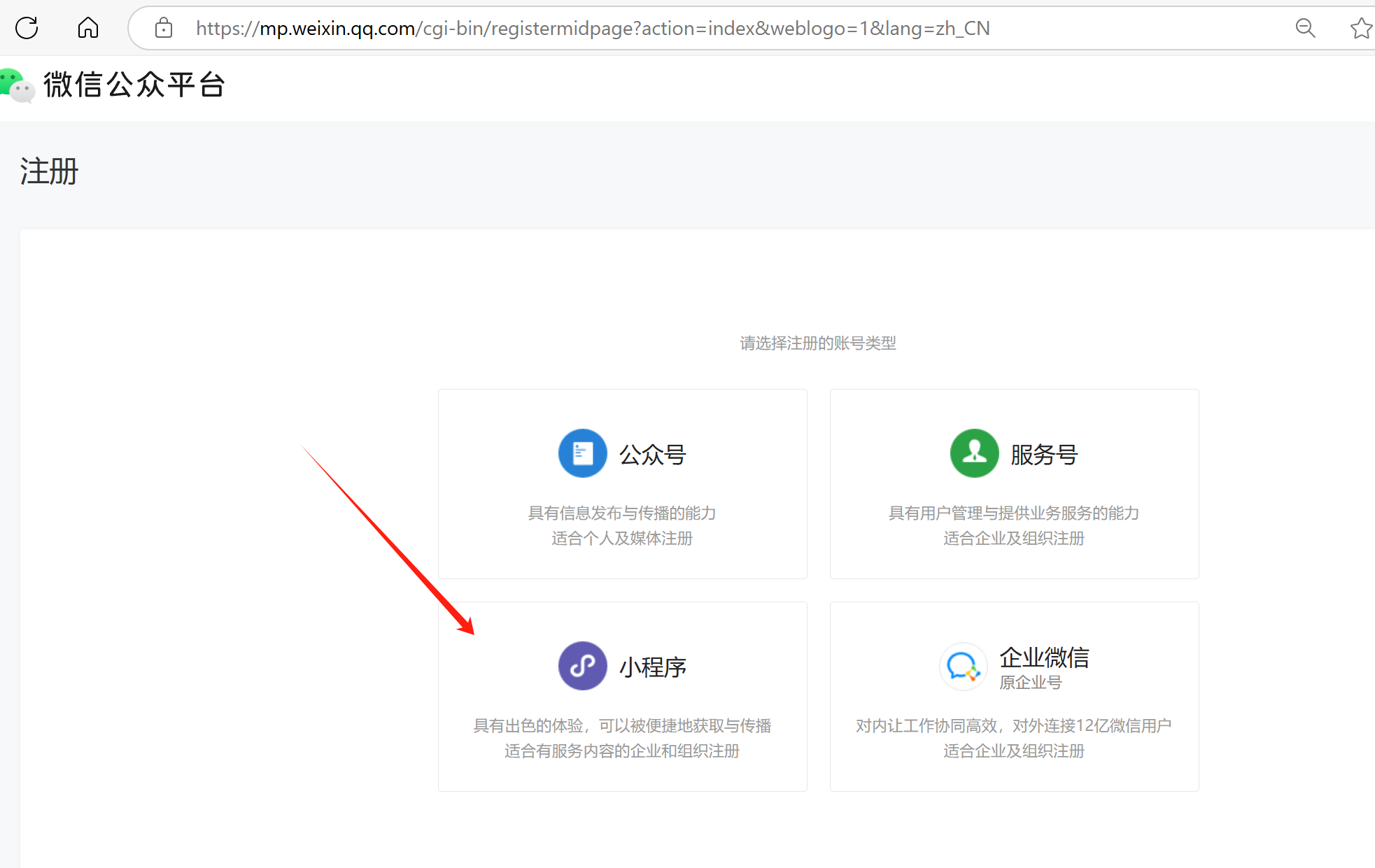Click the blue 公众号 document icon
Viewport: 1375px width, 868px height.
pyautogui.click(x=582, y=453)
